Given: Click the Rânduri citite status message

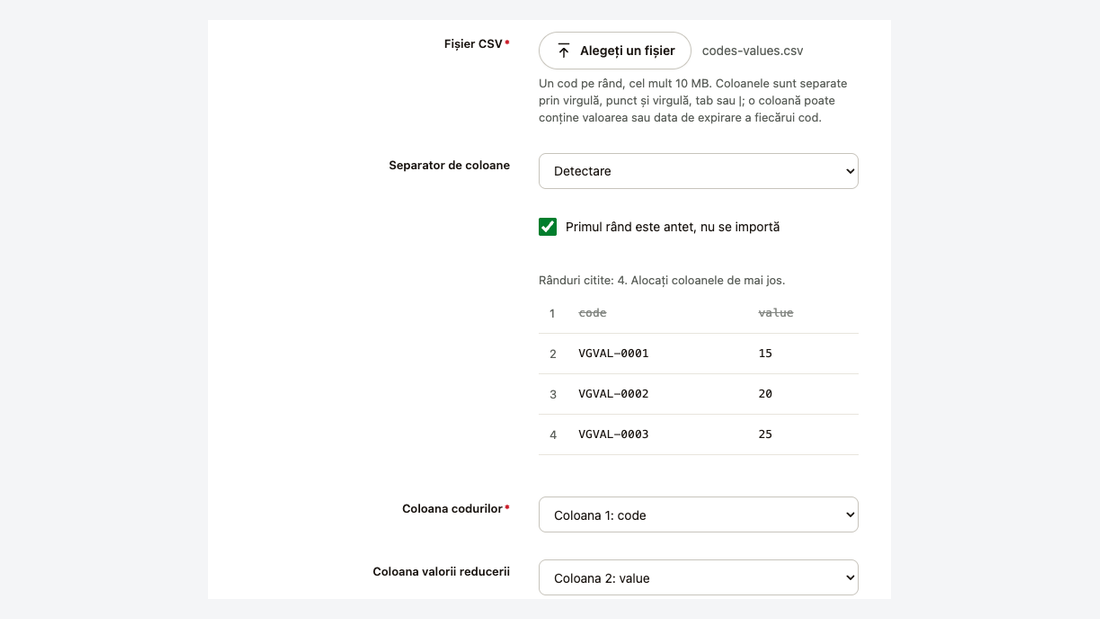Looking at the screenshot, I should coord(662,280).
